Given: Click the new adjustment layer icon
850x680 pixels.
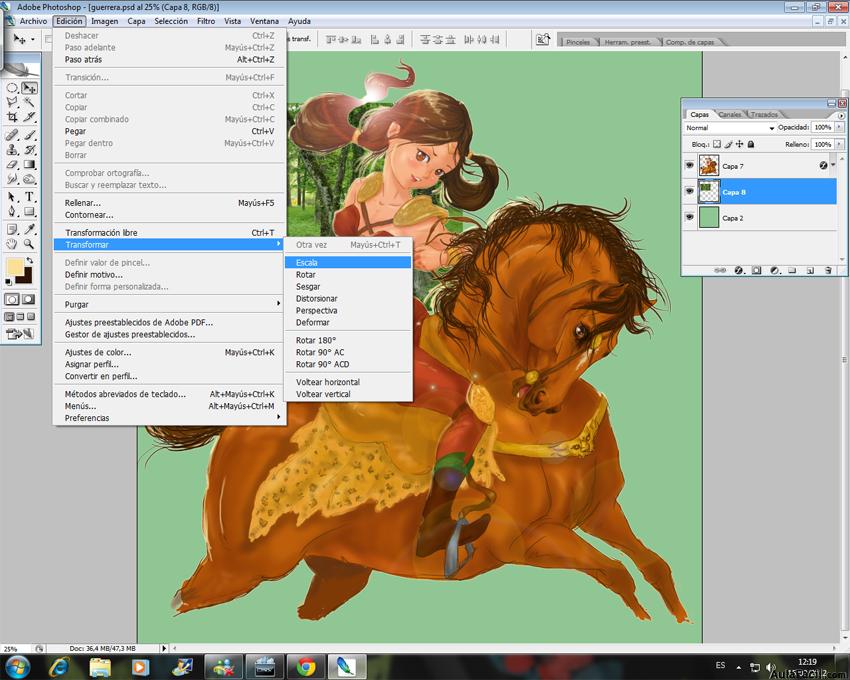Looking at the screenshot, I should click(x=775, y=270).
